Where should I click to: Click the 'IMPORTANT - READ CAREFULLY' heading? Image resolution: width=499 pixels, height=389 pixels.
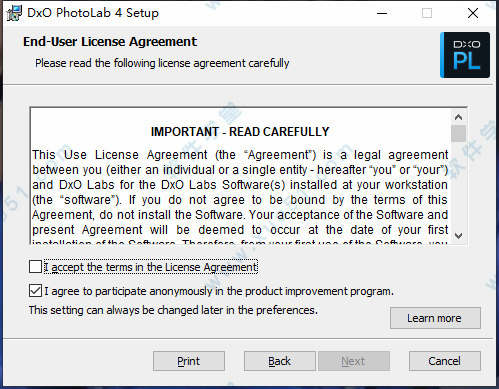(x=240, y=132)
